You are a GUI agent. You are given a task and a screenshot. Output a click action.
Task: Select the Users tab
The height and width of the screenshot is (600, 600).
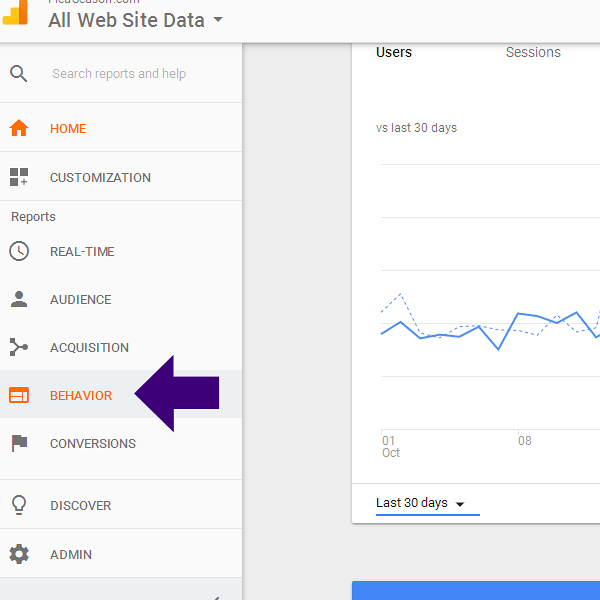click(x=394, y=52)
